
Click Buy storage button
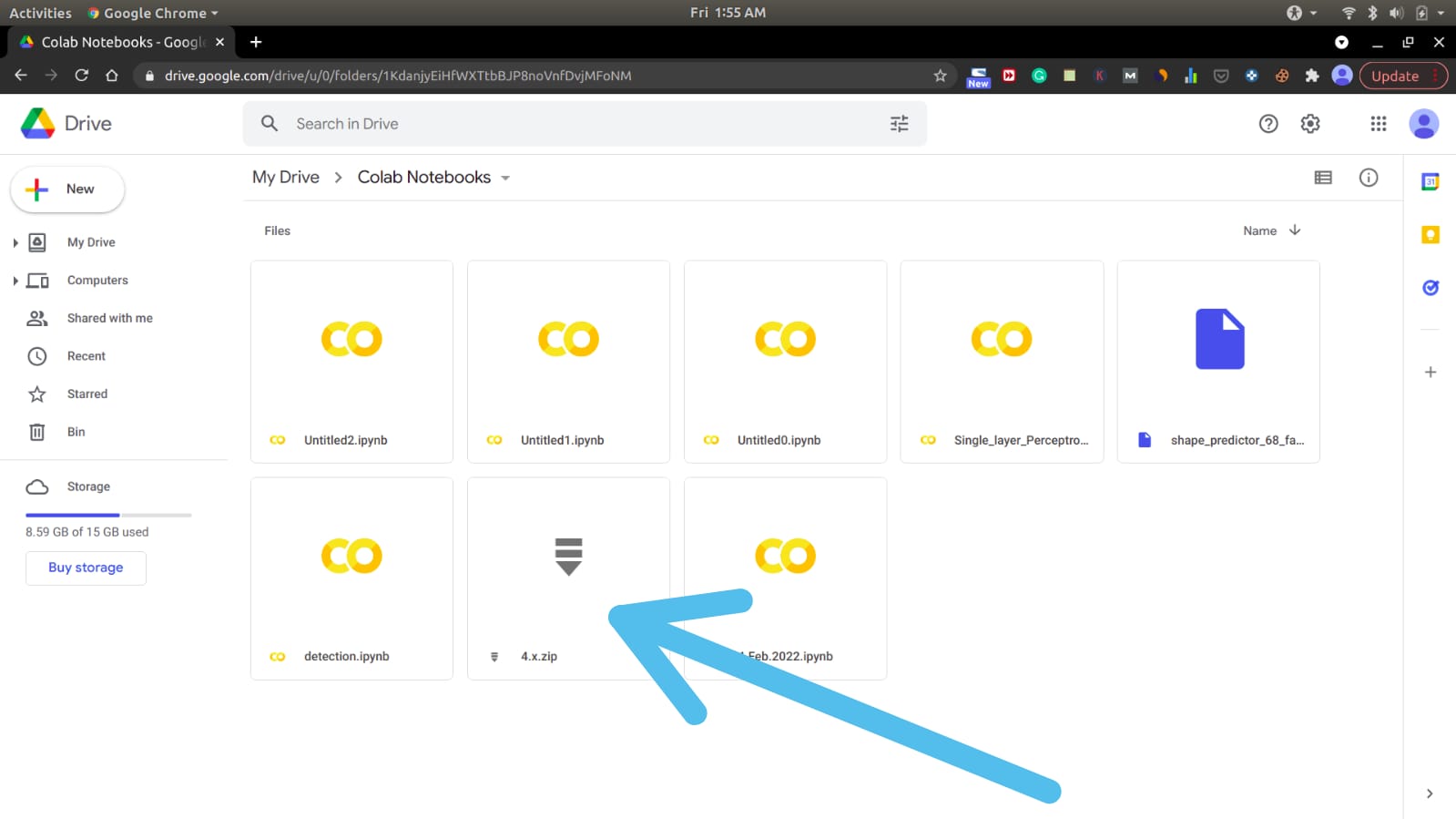point(86,568)
